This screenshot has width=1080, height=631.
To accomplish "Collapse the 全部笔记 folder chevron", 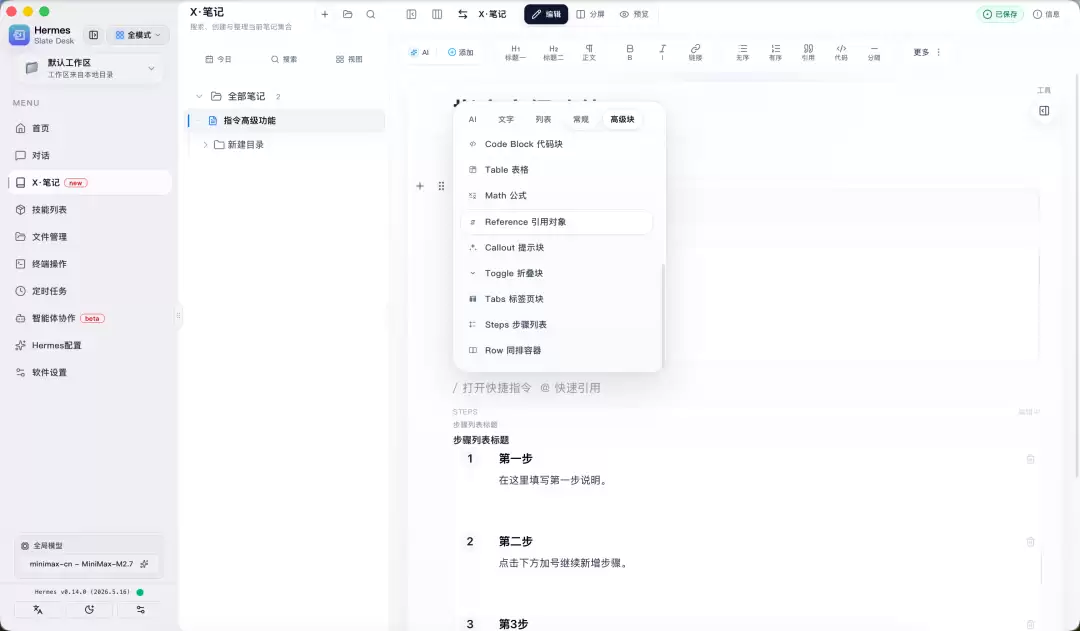I will [x=199, y=96].
